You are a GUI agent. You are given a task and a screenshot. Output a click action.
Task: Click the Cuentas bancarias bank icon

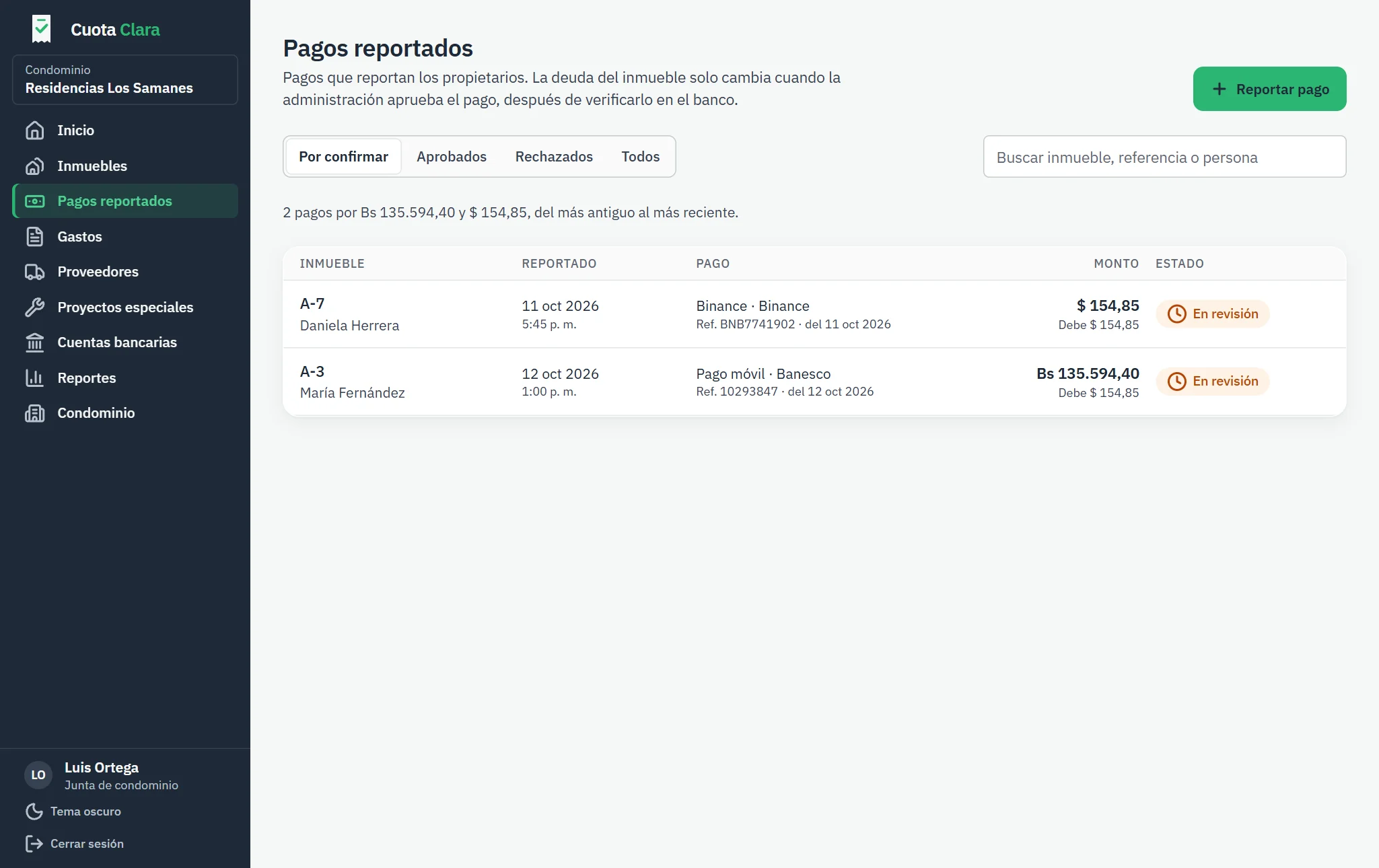35,342
